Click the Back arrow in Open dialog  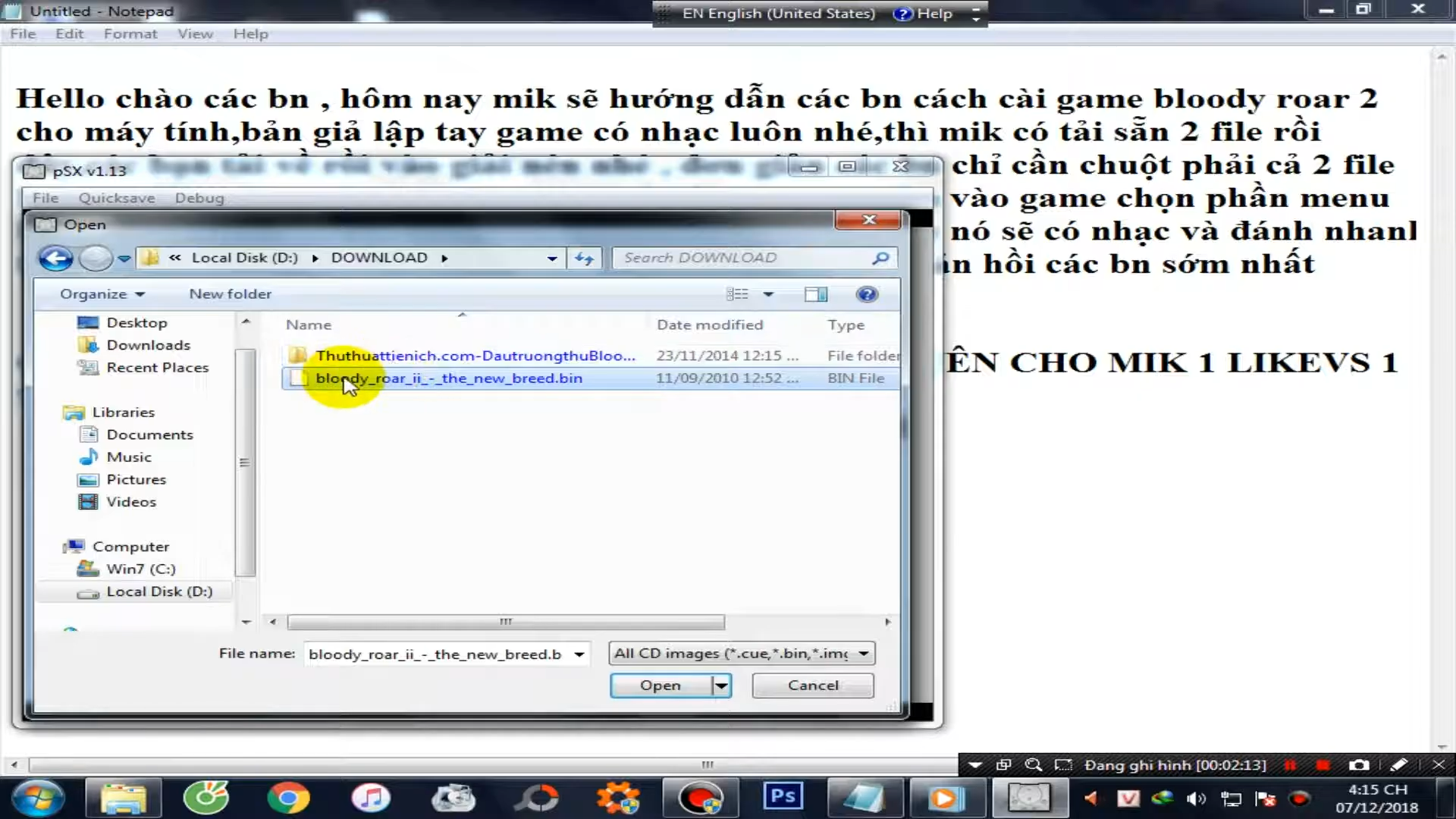55,259
